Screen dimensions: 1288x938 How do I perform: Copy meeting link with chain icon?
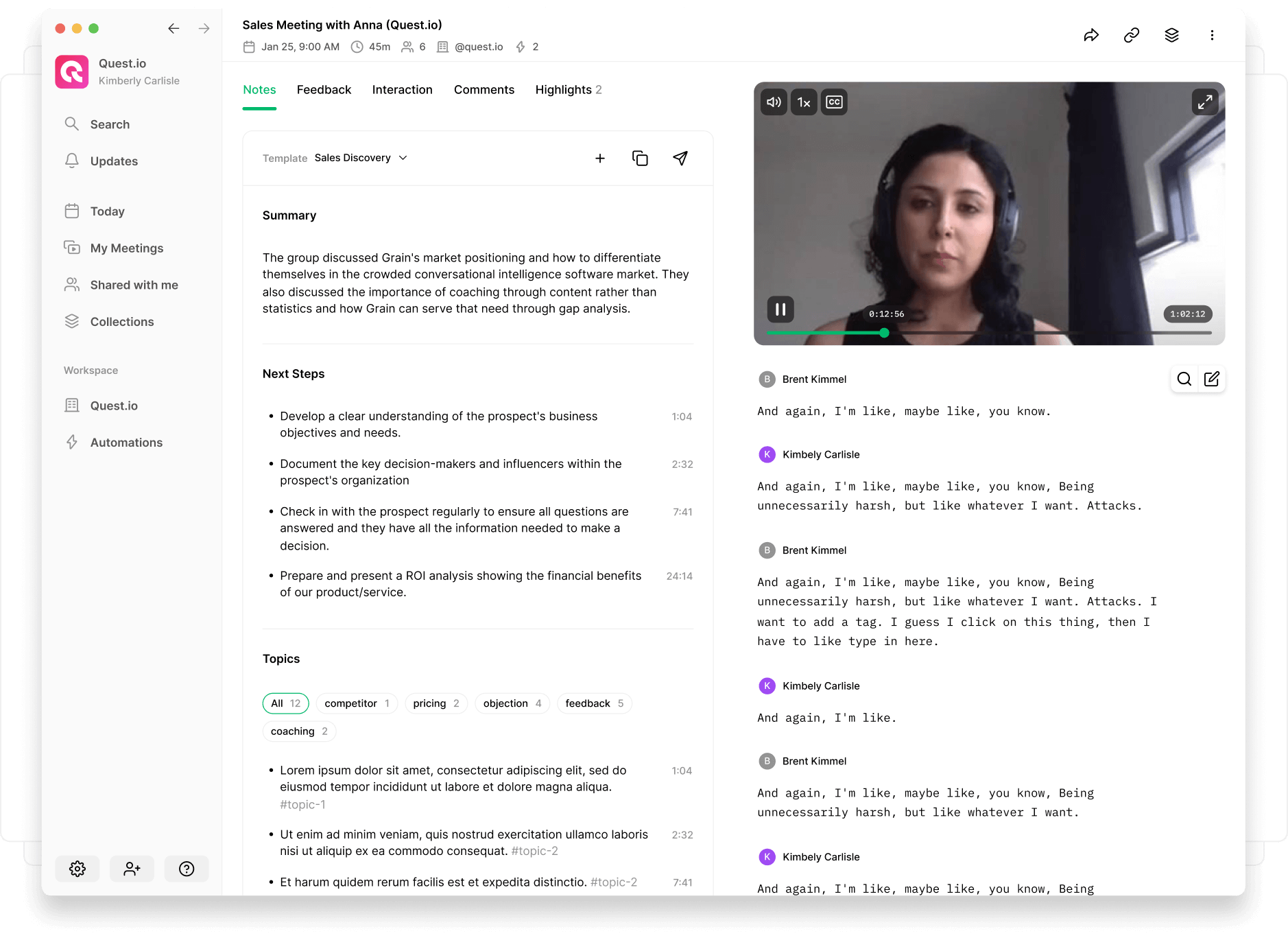pyautogui.click(x=1132, y=35)
